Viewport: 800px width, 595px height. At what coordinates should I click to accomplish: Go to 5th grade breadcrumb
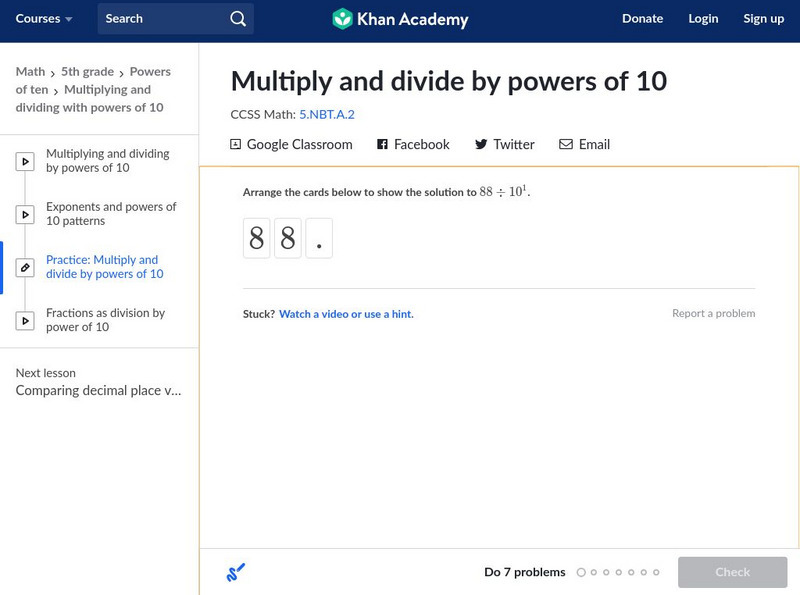pyautogui.click(x=87, y=71)
